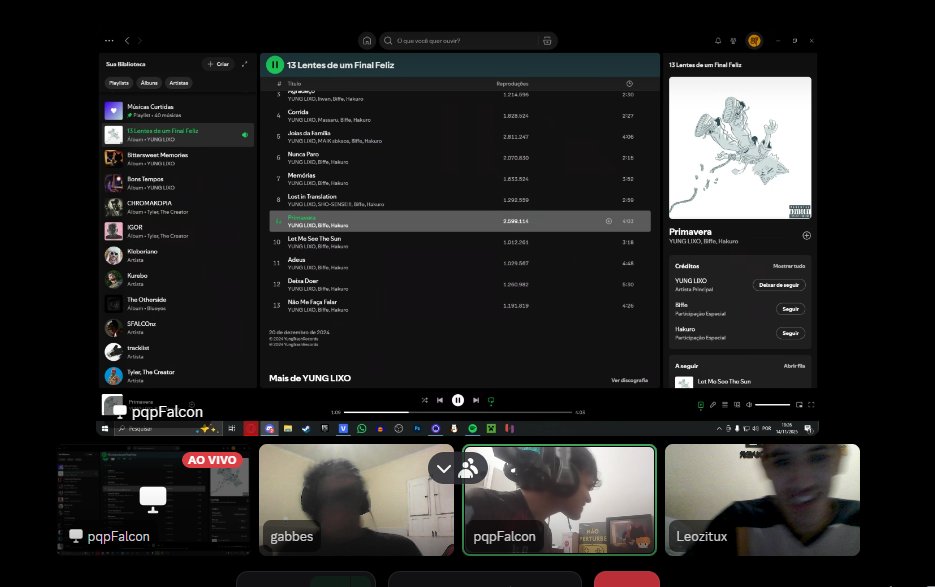The image size is (935, 587).
Task: Go forward with the right arrow
Action: click(140, 41)
